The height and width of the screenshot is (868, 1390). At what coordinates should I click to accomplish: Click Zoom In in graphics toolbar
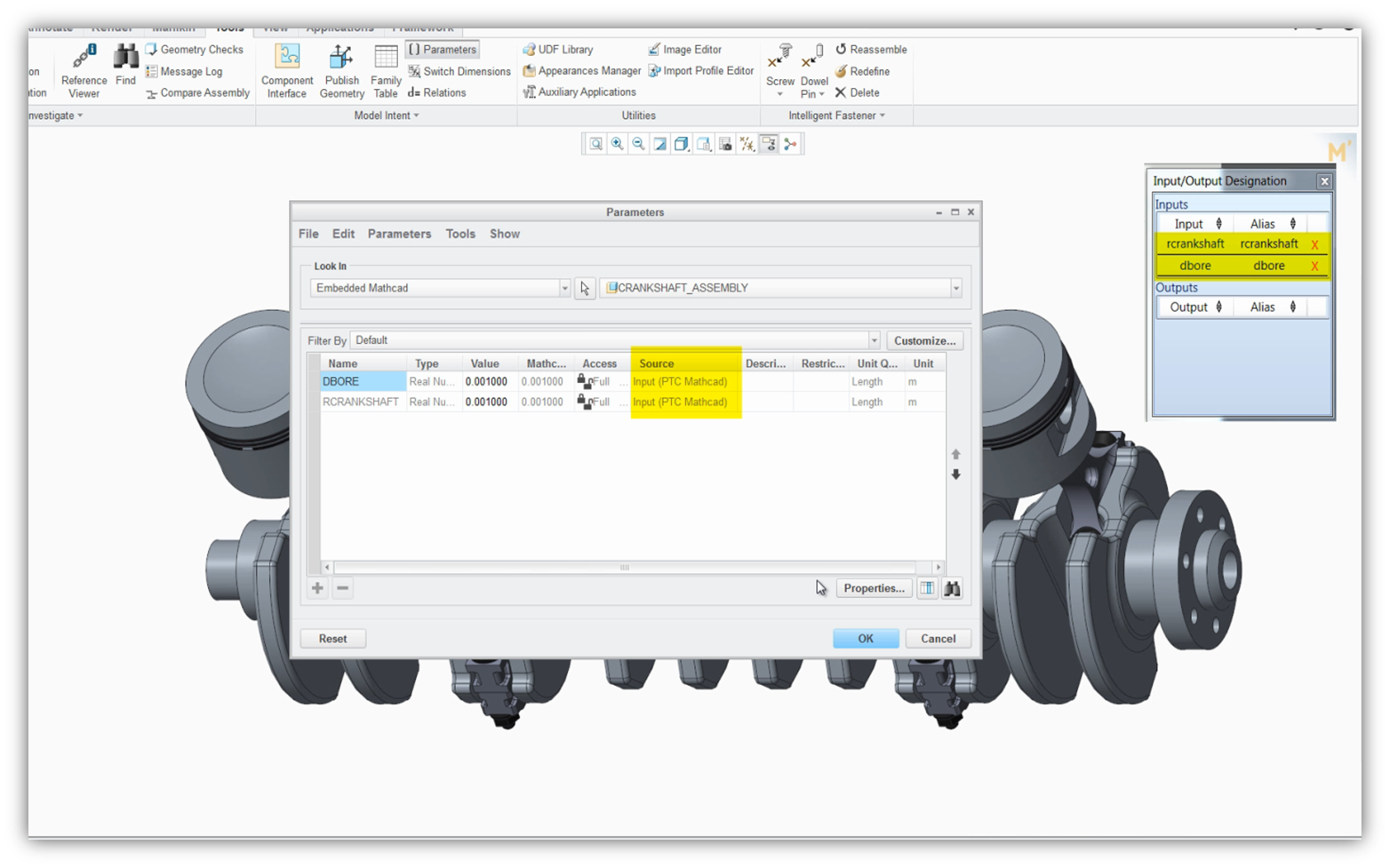click(617, 144)
